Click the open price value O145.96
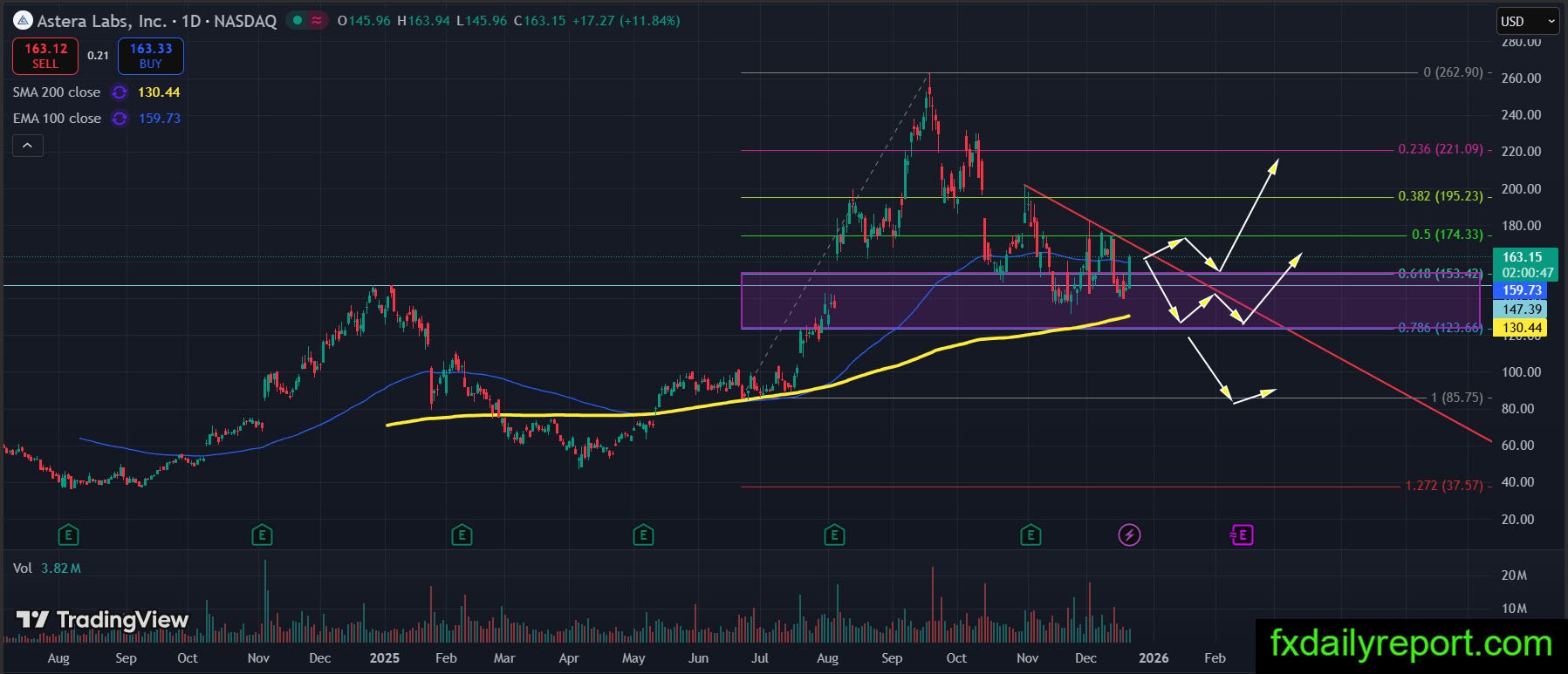Screen dimensions: 1568x674 pos(364,20)
